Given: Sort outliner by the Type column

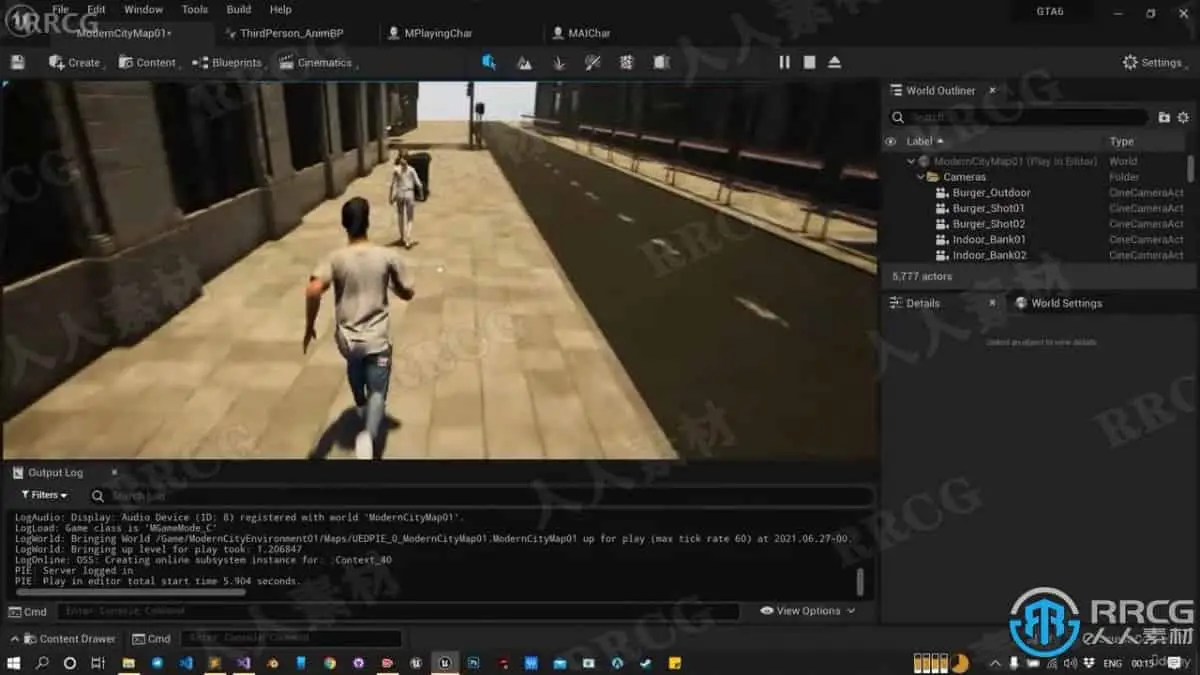Looking at the screenshot, I should coord(1121,142).
